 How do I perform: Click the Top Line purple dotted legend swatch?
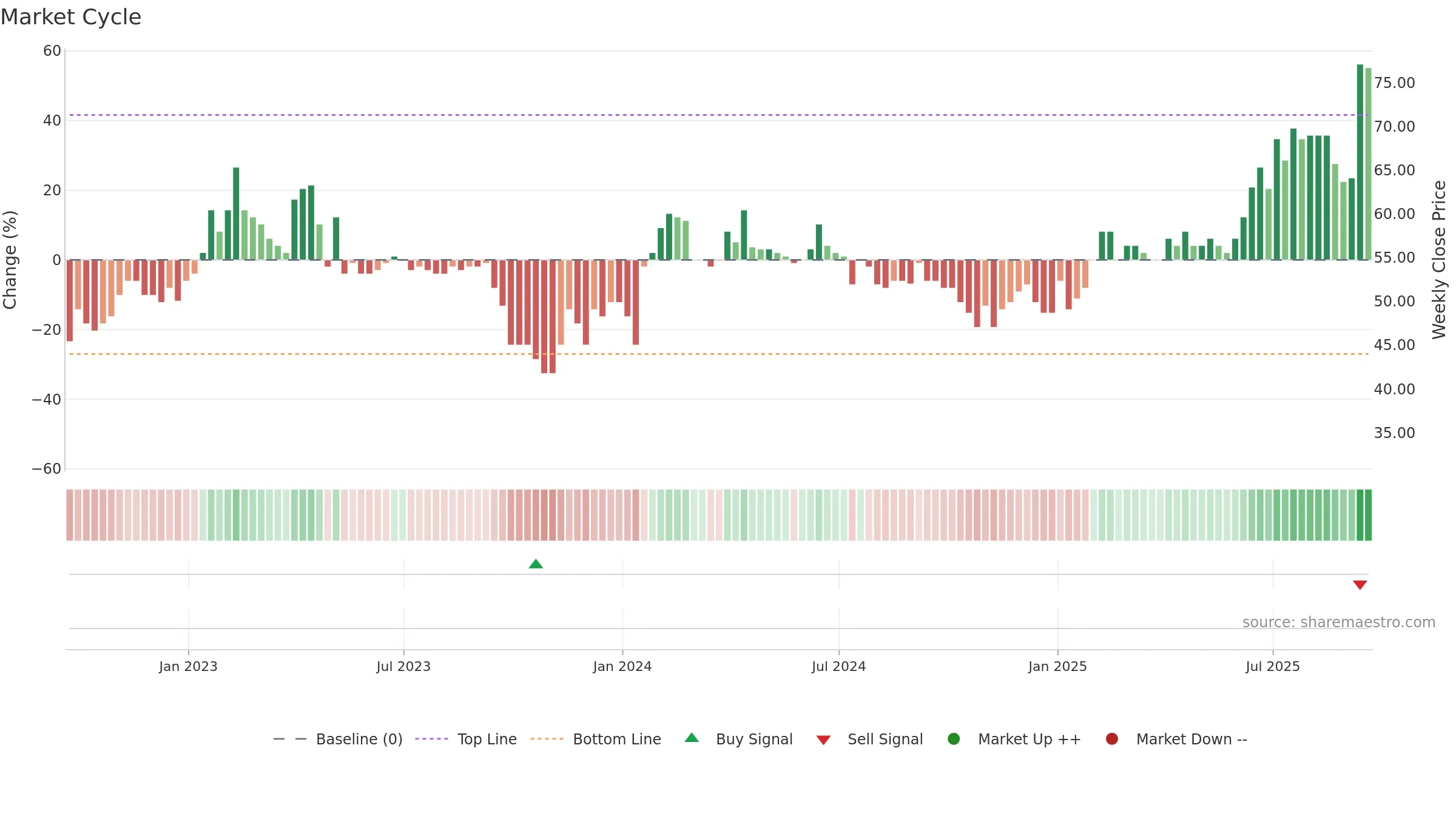click(x=431, y=739)
